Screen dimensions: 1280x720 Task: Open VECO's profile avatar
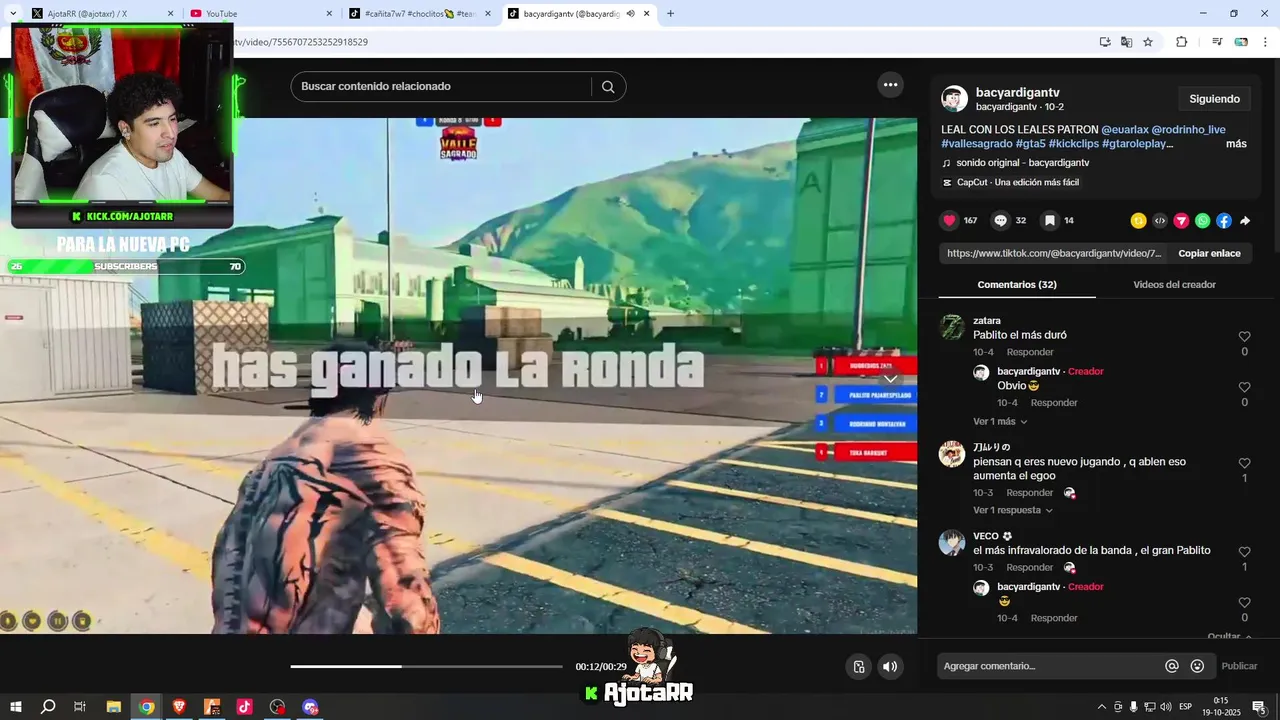pos(952,542)
